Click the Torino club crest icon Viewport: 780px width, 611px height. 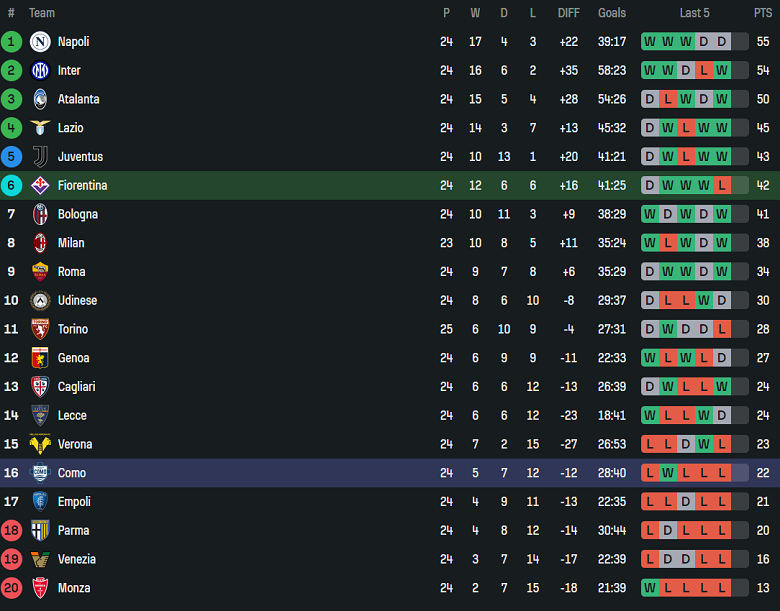tap(40, 329)
